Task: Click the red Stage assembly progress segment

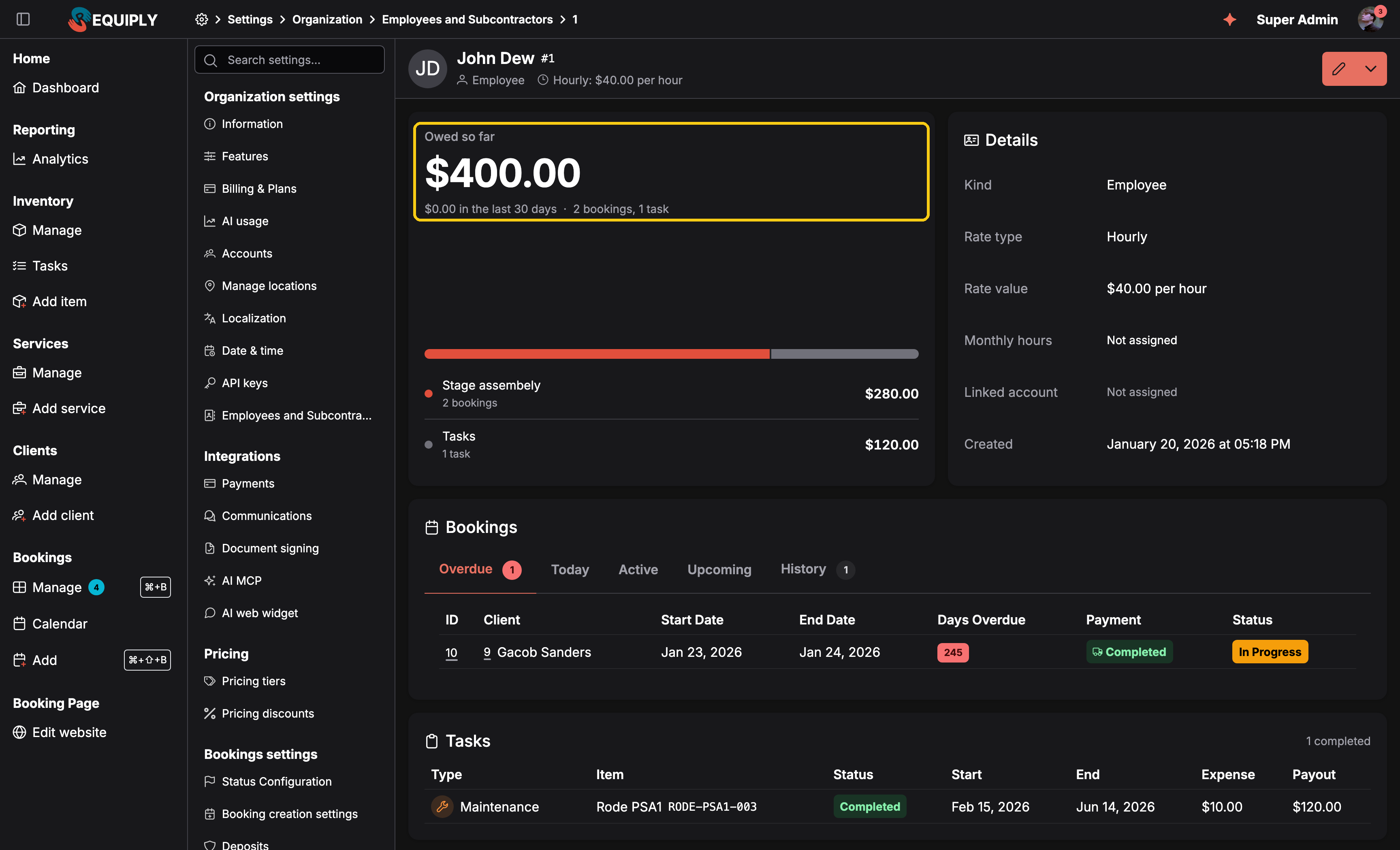Action: [x=597, y=354]
